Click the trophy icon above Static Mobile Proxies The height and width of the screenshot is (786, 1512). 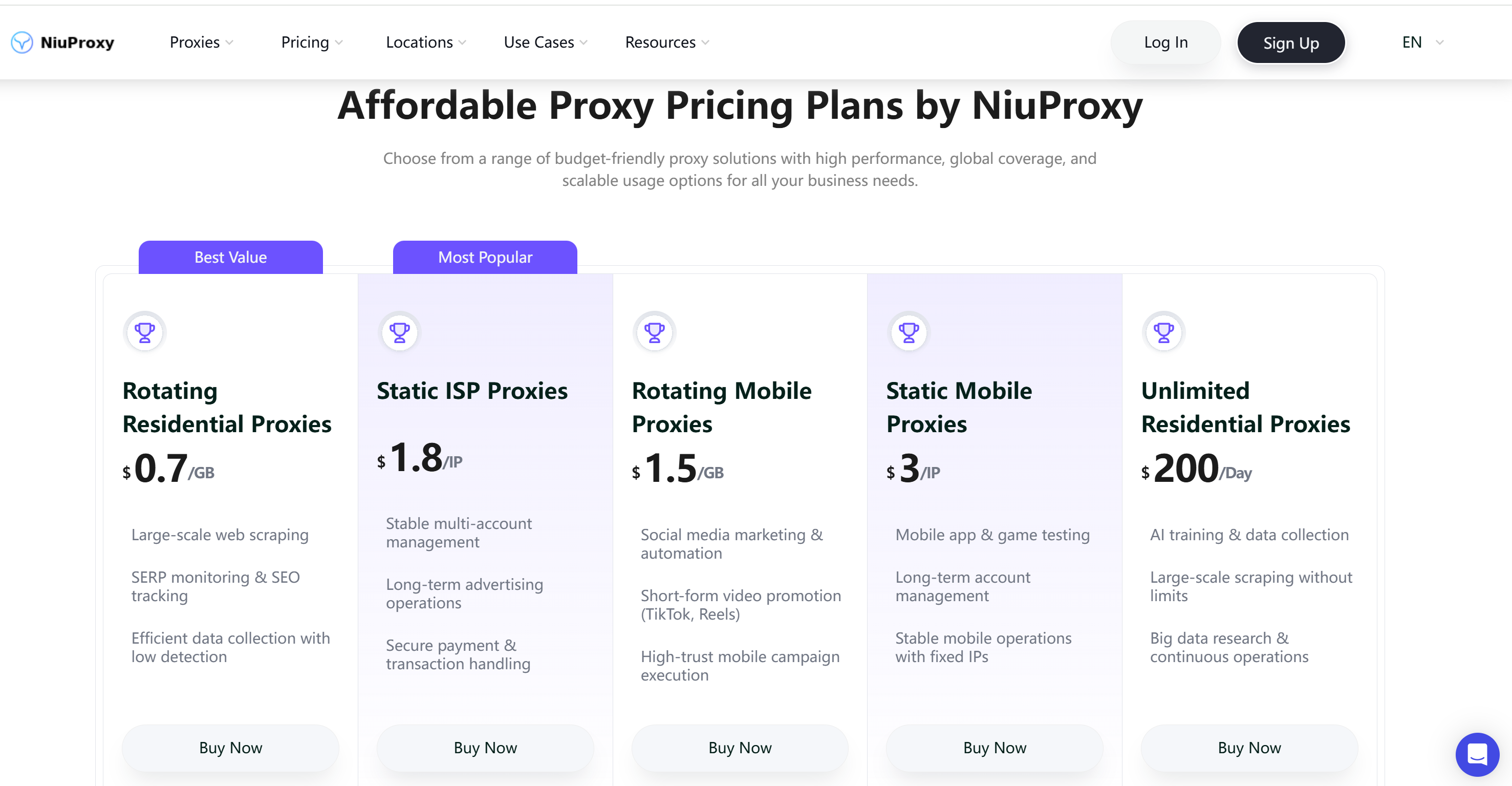pyautogui.click(x=909, y=332)
